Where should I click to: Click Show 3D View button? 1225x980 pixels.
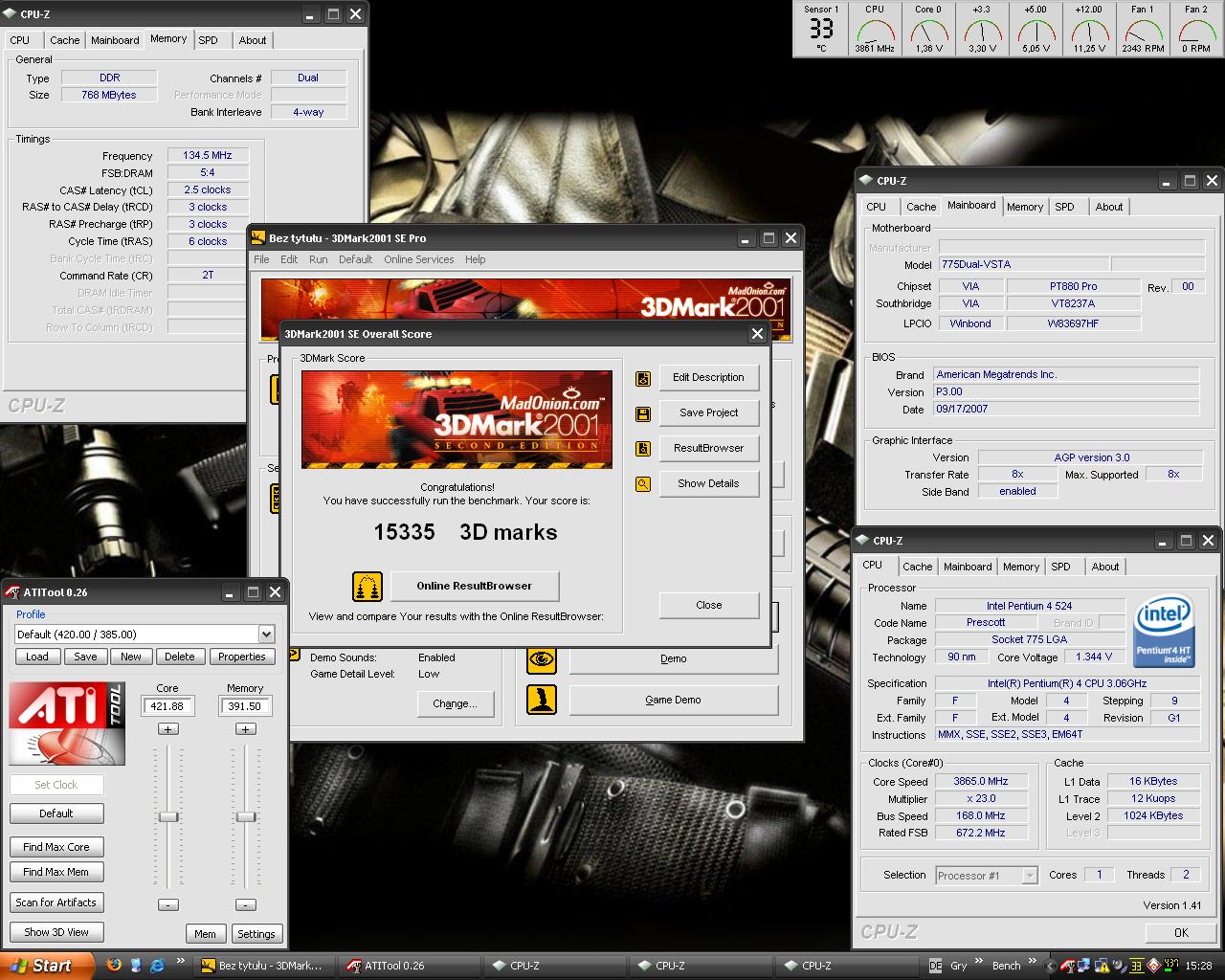[56, 932]
